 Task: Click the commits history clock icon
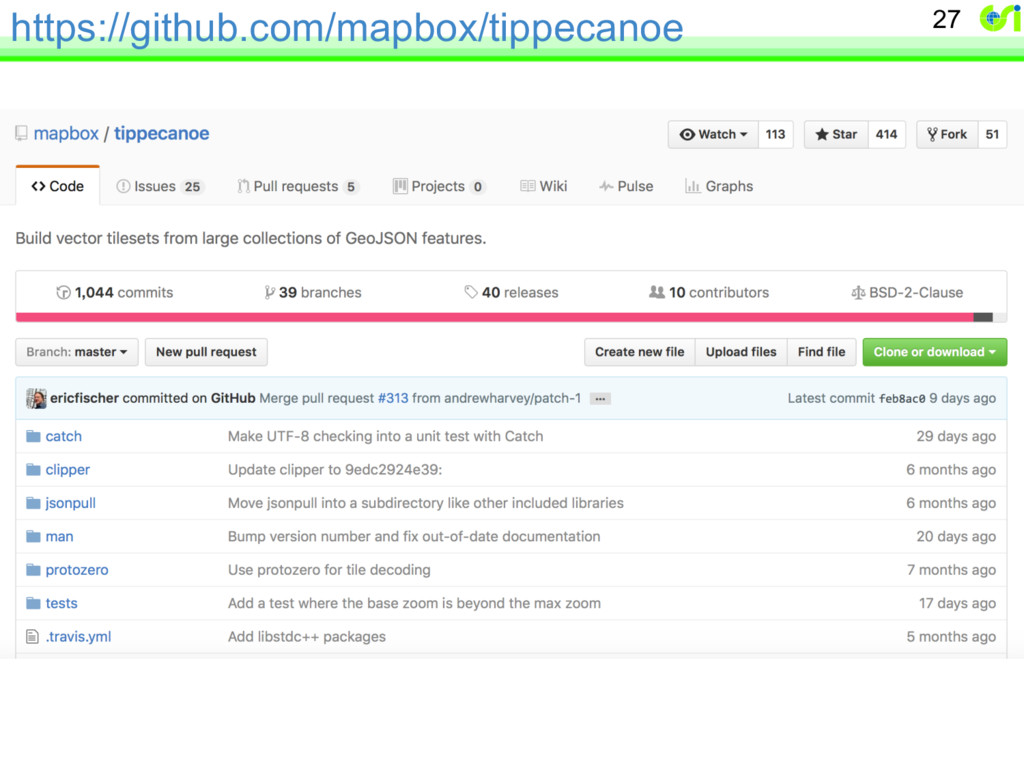click(x=63, y=293)
